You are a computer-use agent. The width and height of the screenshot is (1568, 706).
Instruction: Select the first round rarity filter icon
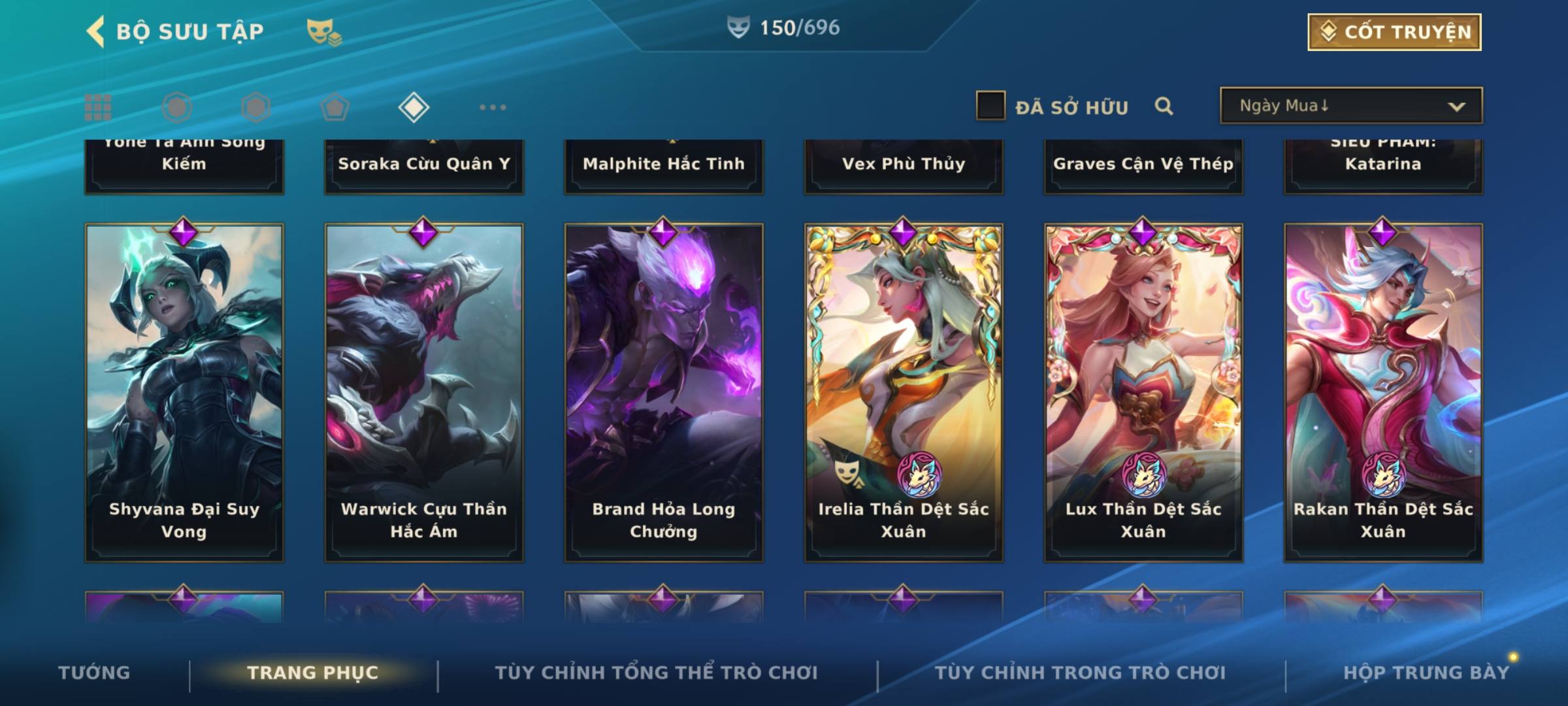click(177, 107)
